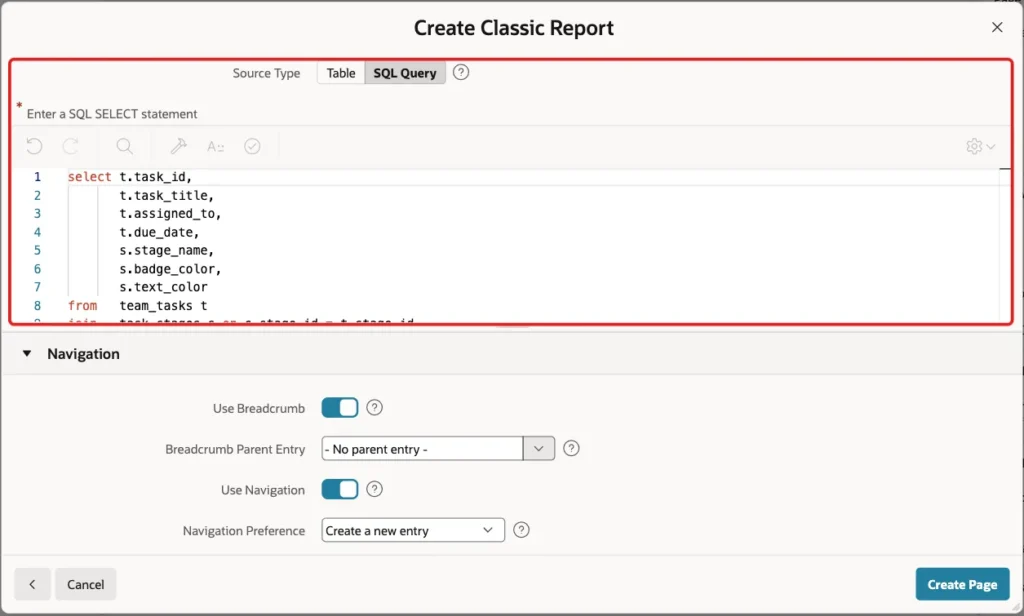
Task: Click the s.text_color line in editor
Action: 163,287
